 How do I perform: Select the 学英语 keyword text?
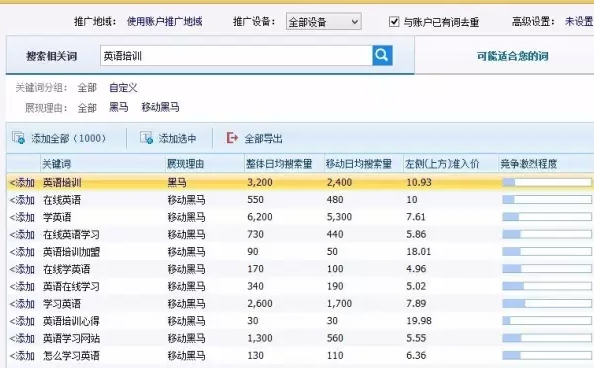pyautogui.click(x=57, y=217)
